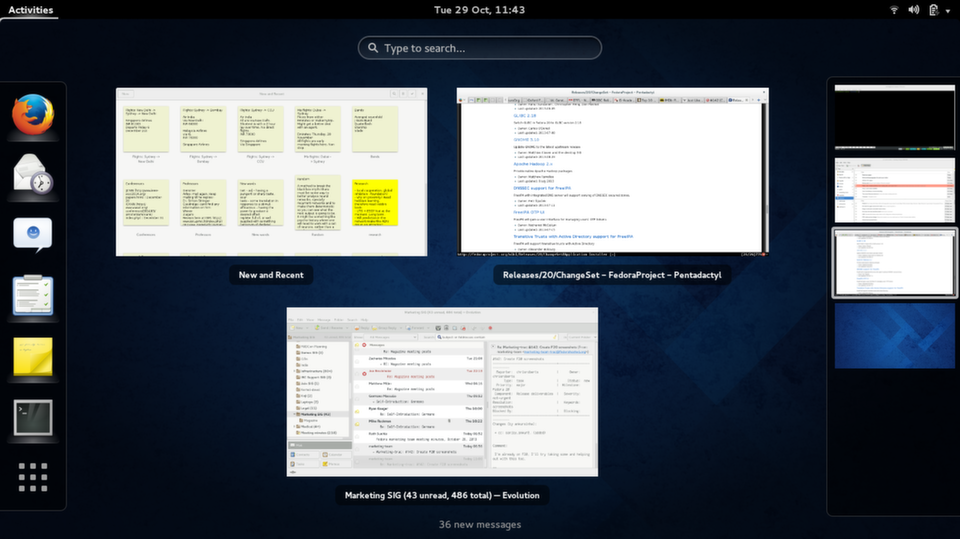Viewport: 960px width, 539px height.
Task: Click Releases/20/ChangeSet window caption
Action: [x=612, y=275]
